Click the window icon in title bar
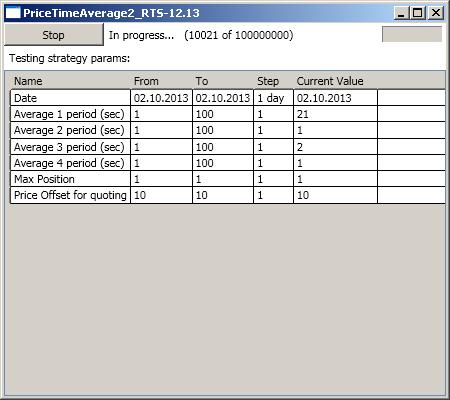 point(13,13)
